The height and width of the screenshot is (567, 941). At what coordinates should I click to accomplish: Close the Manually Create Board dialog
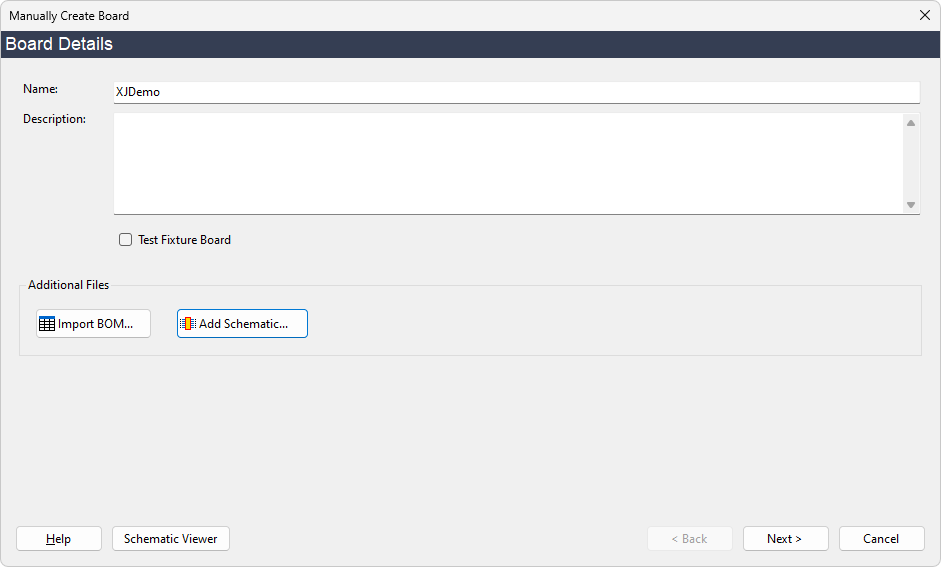(925, 15)
